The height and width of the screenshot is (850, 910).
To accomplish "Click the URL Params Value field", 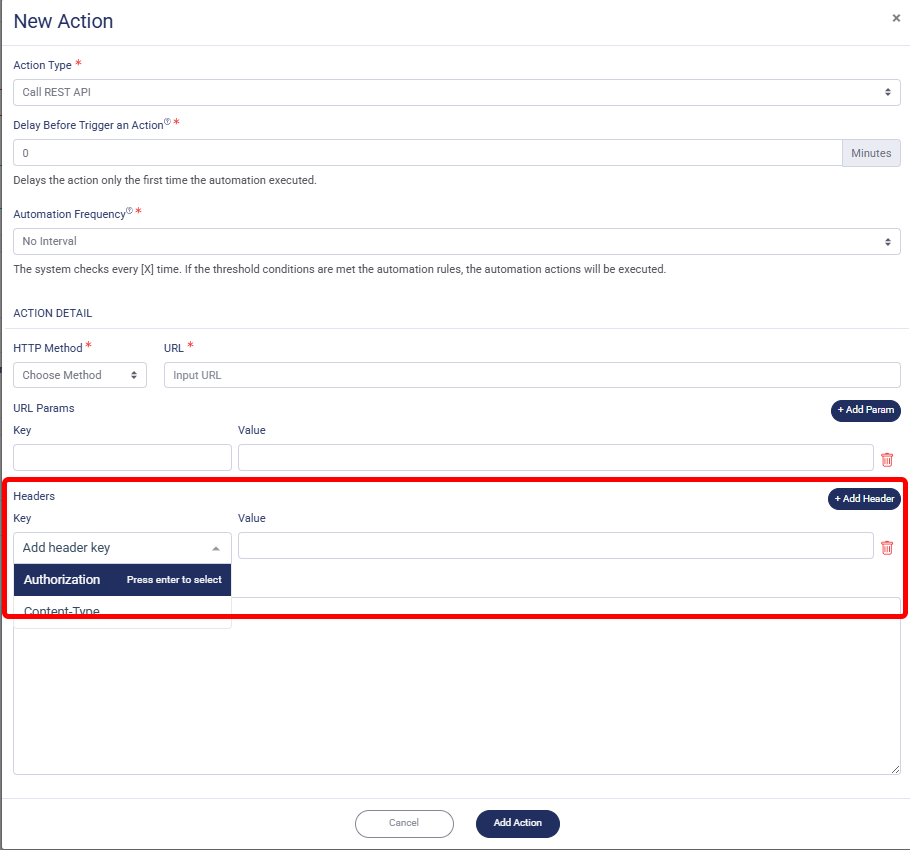I will tap(555, 458).
